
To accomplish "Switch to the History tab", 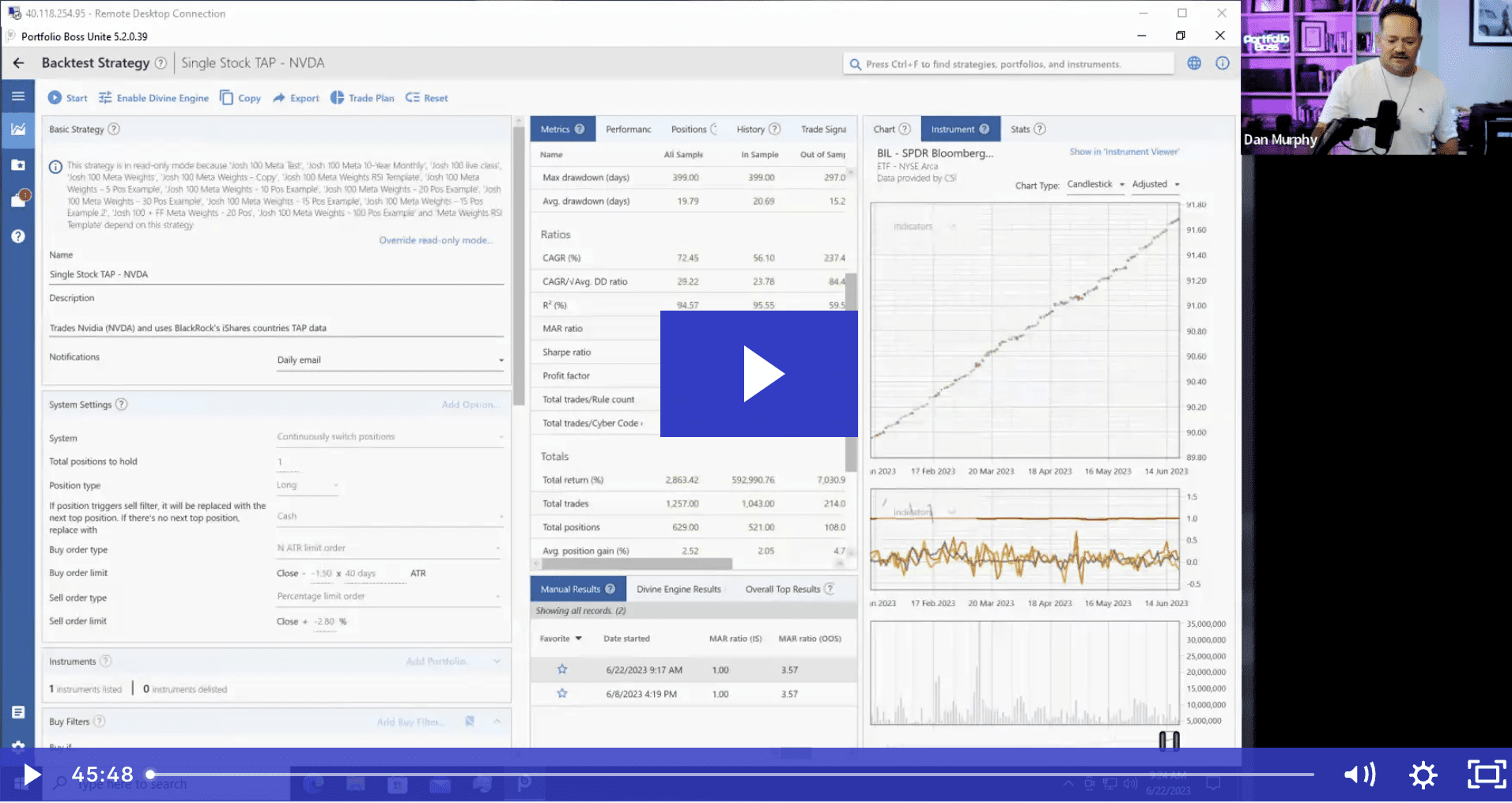I will pyautogui.click(x=758, y=129).
